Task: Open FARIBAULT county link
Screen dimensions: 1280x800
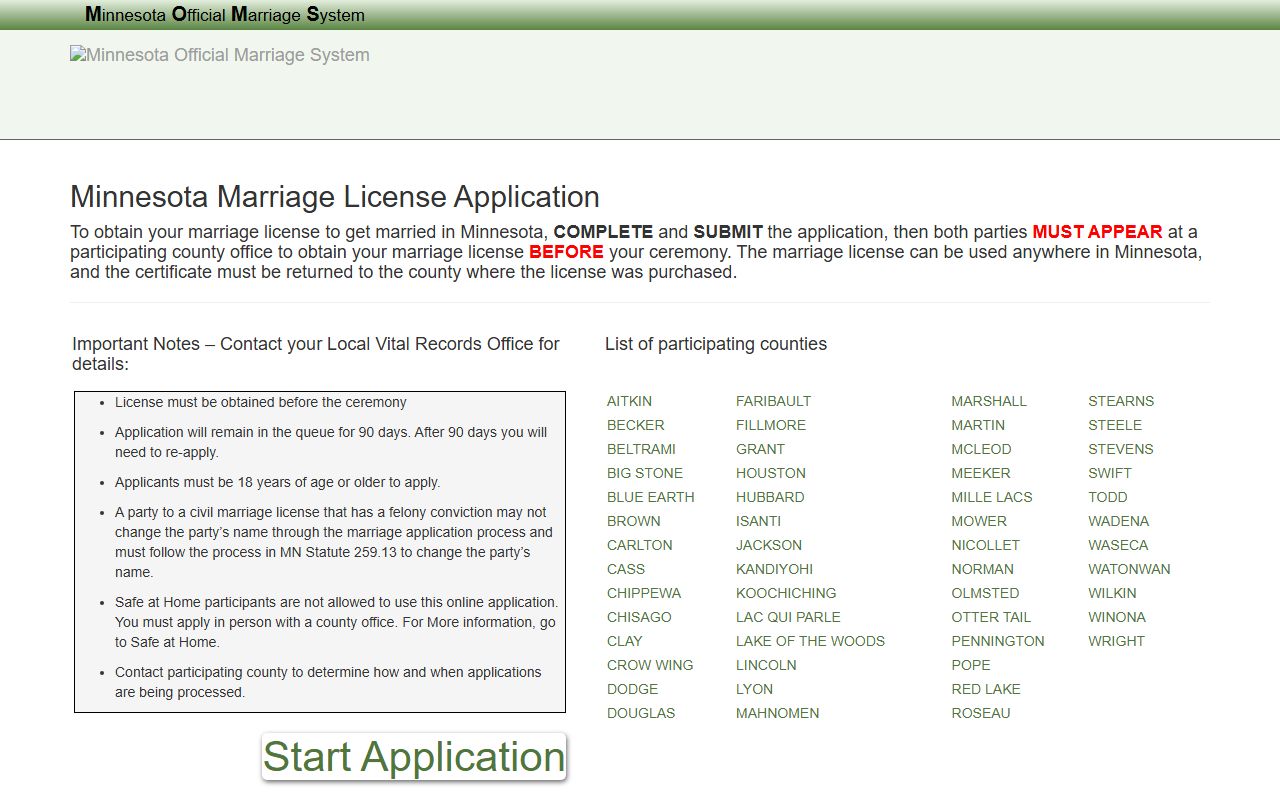Action: (x=773, y=401)
